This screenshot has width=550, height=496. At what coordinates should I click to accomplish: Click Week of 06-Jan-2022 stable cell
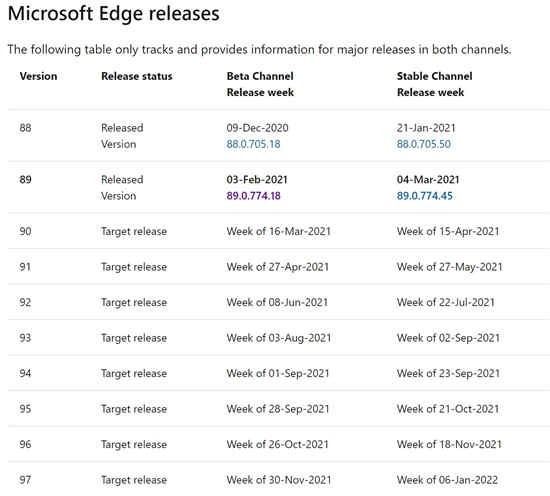coord(447,480)
